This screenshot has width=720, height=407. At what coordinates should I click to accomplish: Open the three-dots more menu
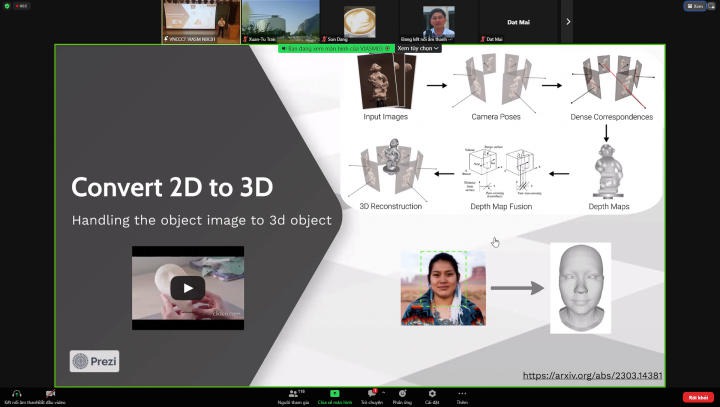[x=462, y=393]
